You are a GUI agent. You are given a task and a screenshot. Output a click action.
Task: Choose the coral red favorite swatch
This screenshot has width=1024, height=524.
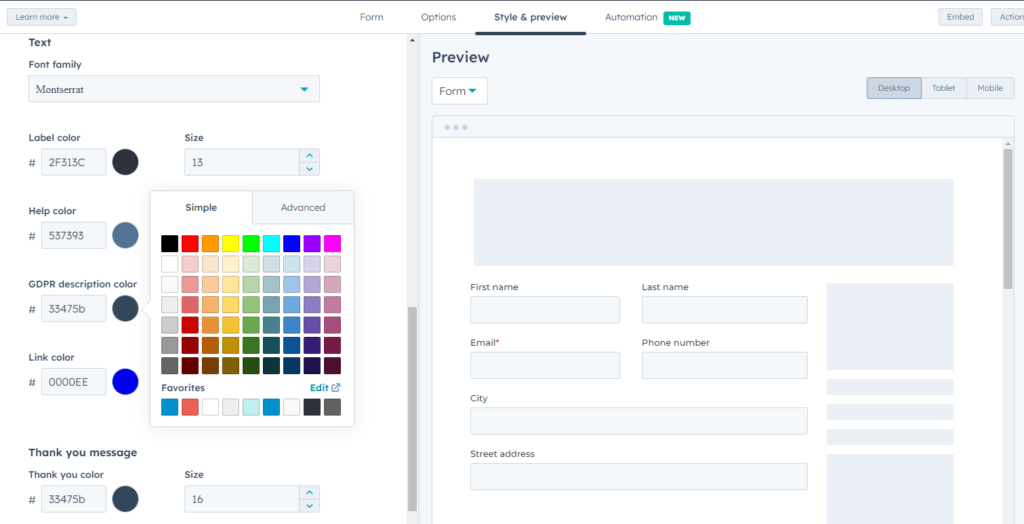click(190, 407)
